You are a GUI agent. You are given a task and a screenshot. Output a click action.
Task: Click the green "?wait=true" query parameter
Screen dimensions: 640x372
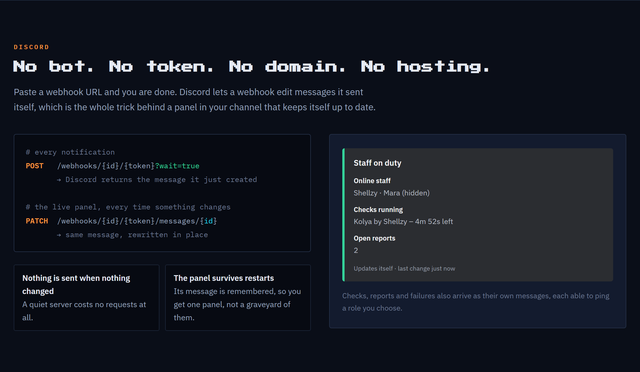[x=177, y=166]
